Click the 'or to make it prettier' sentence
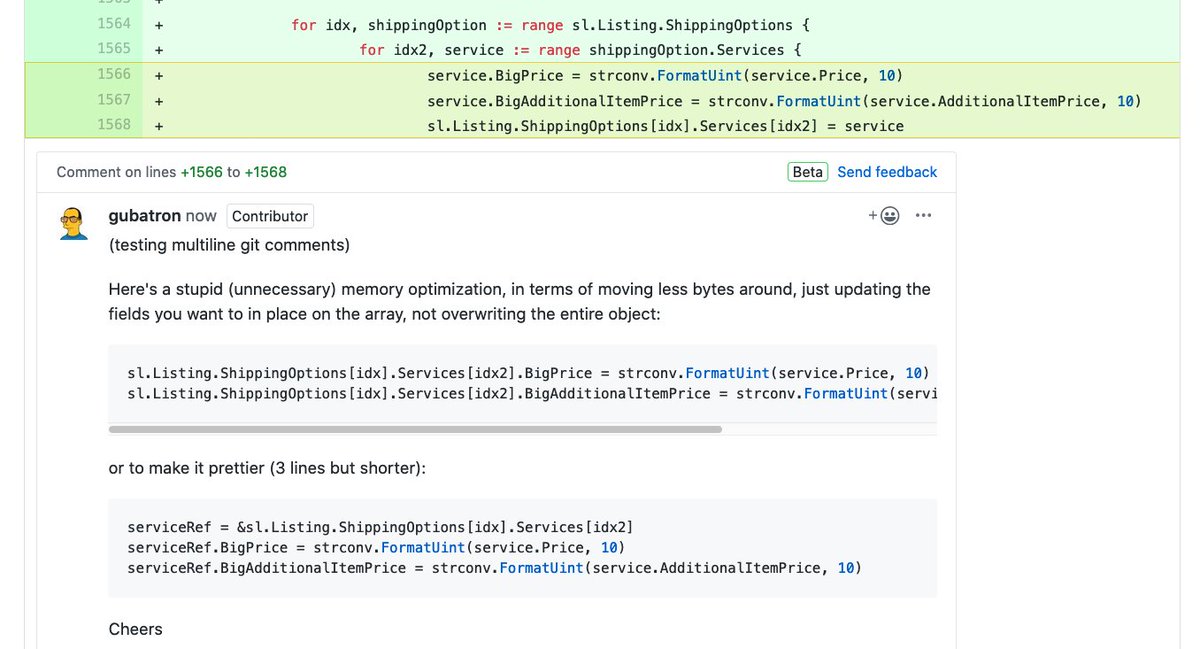The height and width of the screenshot is (649, 1200). click(267, 468)
